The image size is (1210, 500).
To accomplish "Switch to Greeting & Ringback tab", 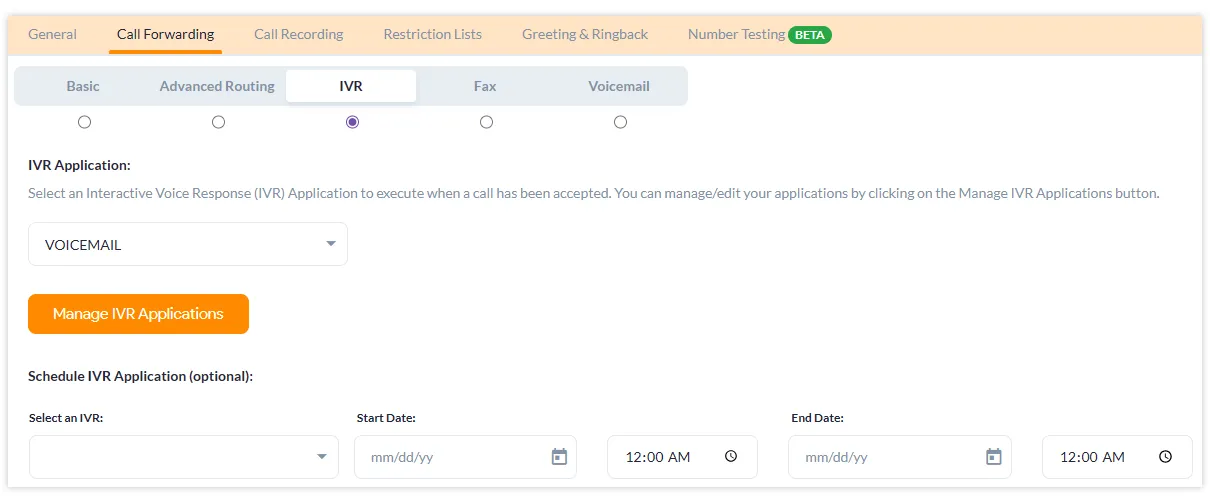I will (585, 34).
